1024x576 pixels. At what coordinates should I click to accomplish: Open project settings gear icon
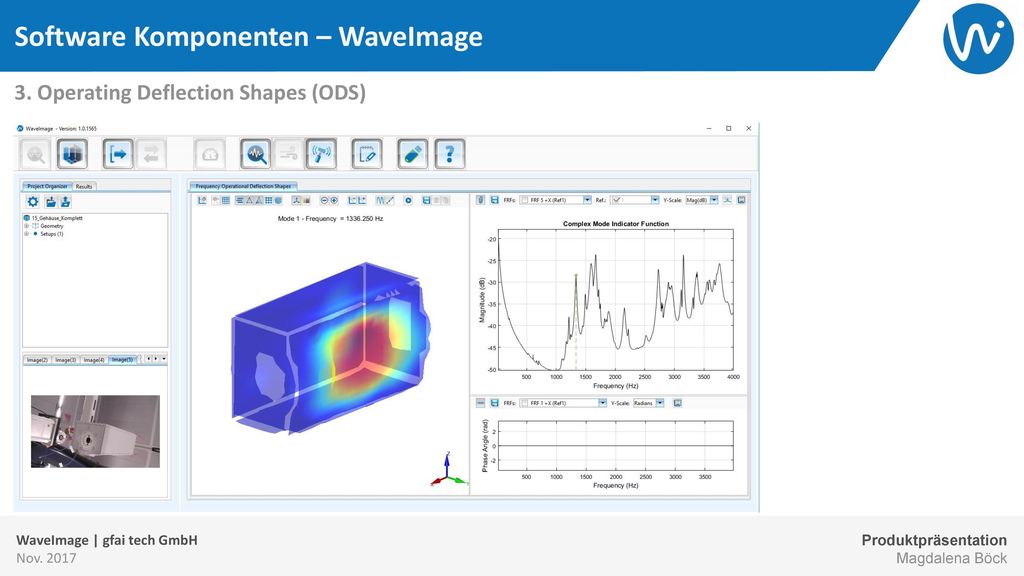pos(33,202)
